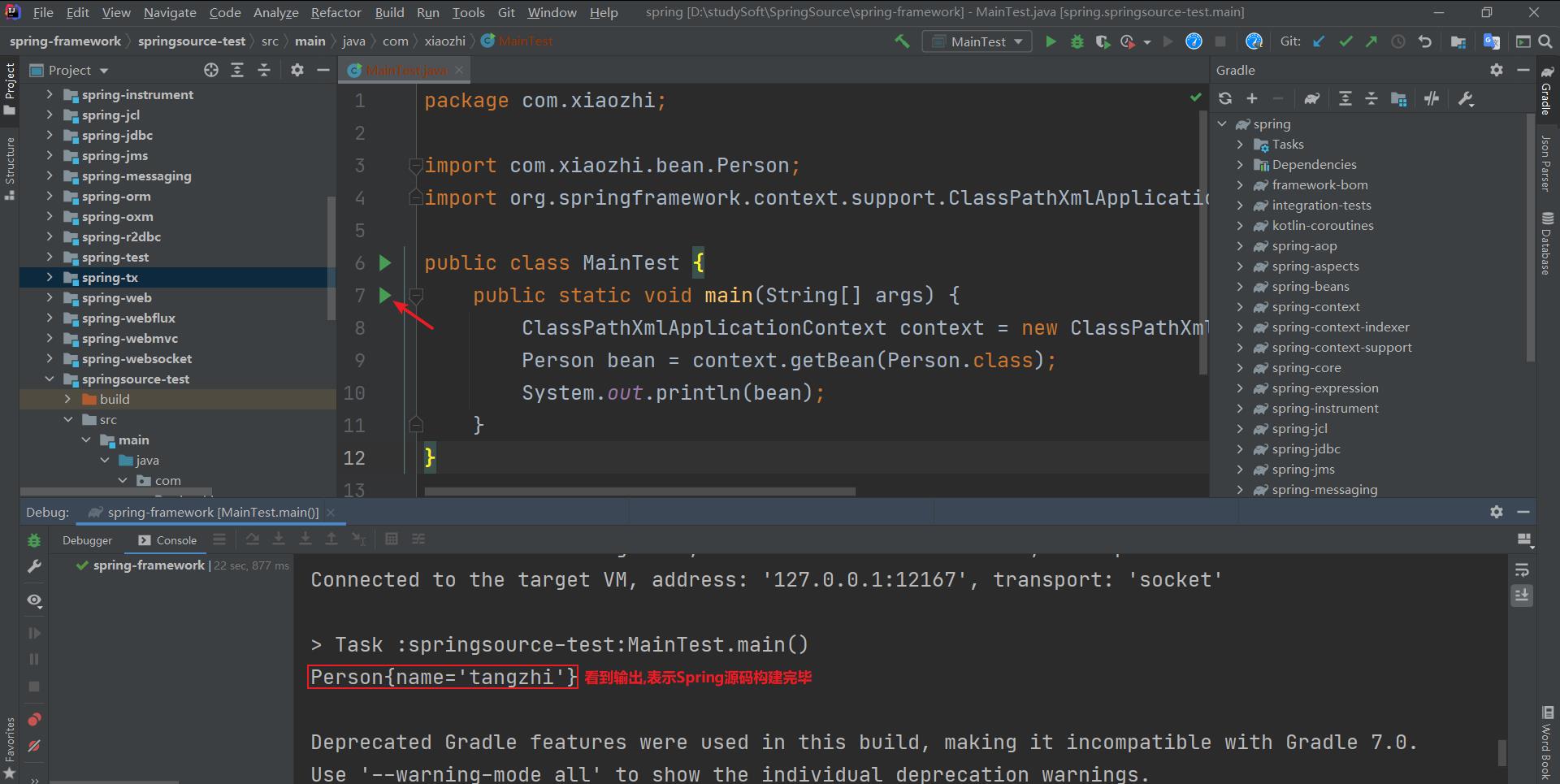Expand the build folder
Viewport: 1560px width, 784px height.
68,399
